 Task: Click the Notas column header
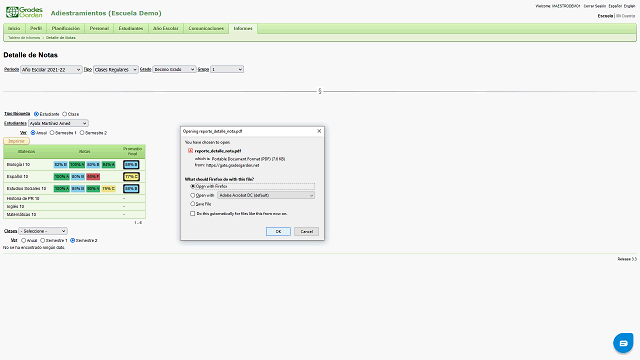tap(84, 151)
